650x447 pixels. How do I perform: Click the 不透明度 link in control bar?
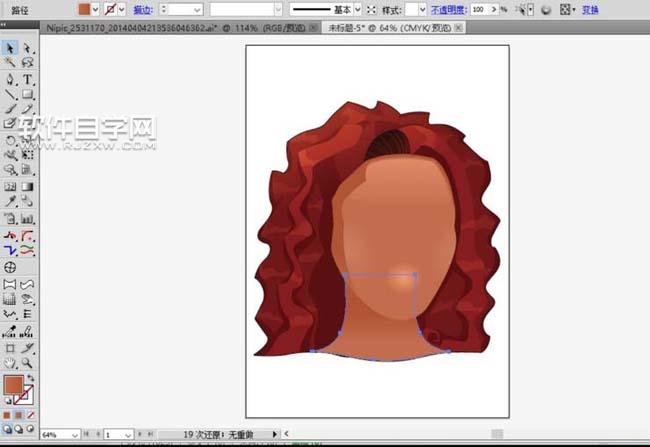447,8
